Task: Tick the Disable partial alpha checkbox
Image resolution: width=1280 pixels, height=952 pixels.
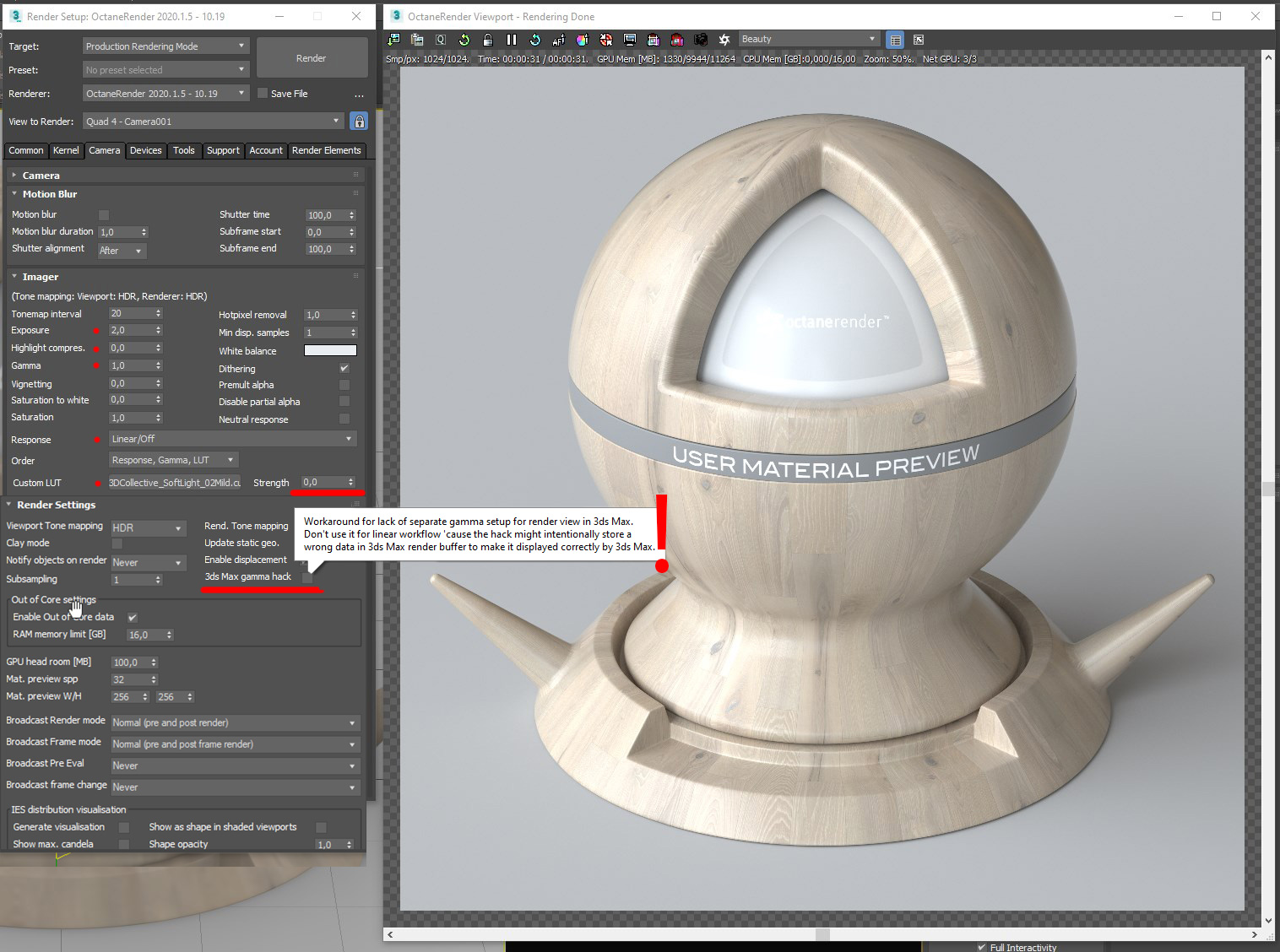Action: click(x=344, y=402)
